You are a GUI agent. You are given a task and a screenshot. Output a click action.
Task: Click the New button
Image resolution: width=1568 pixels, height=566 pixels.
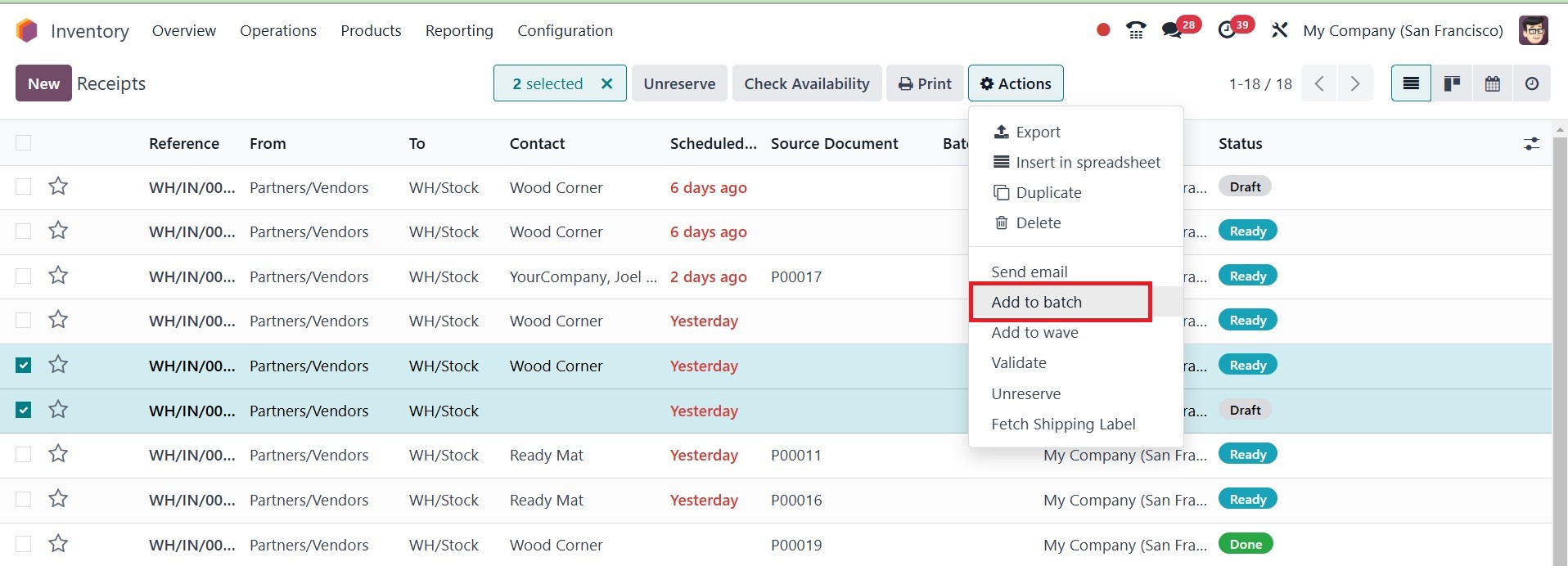coord(43,83)
